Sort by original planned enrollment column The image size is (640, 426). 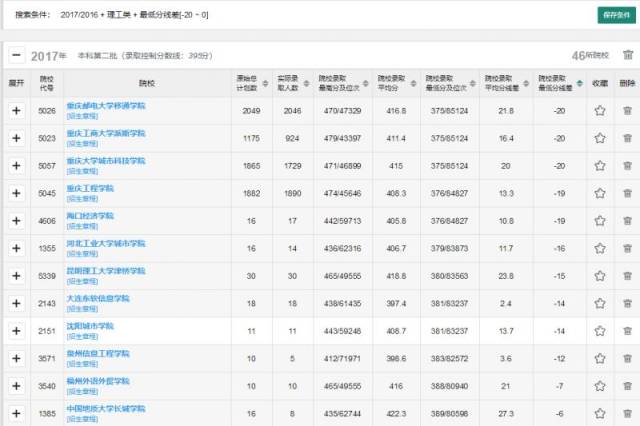tap(265, 83)
